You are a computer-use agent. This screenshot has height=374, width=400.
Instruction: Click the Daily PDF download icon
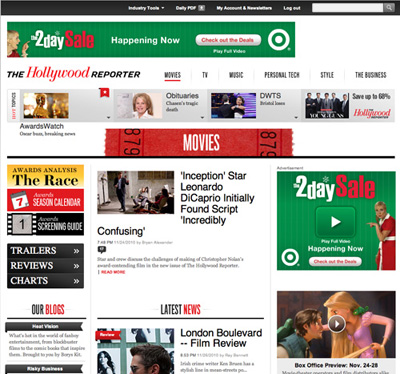(202, 8)
